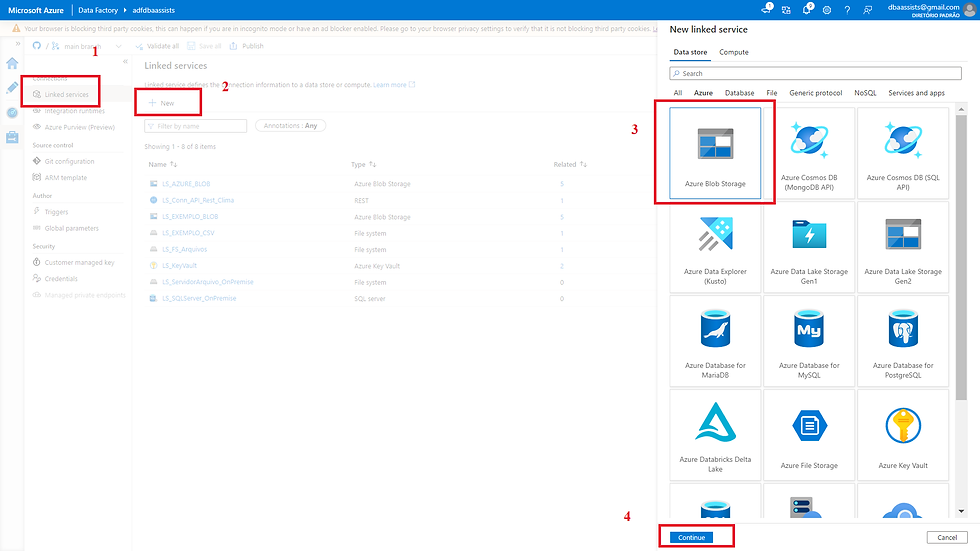
Task: Open the Home icon in left rail
Action: [12, 63]
